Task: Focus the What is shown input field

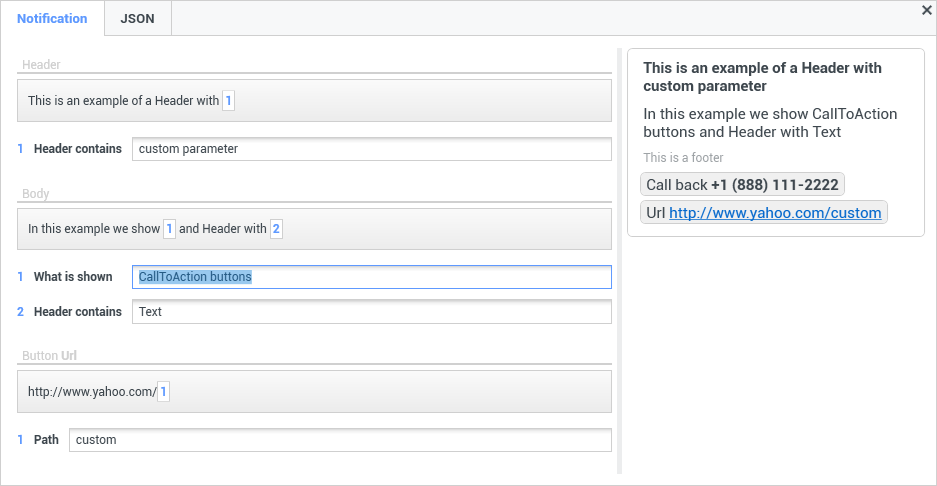Action: point(372,277)
